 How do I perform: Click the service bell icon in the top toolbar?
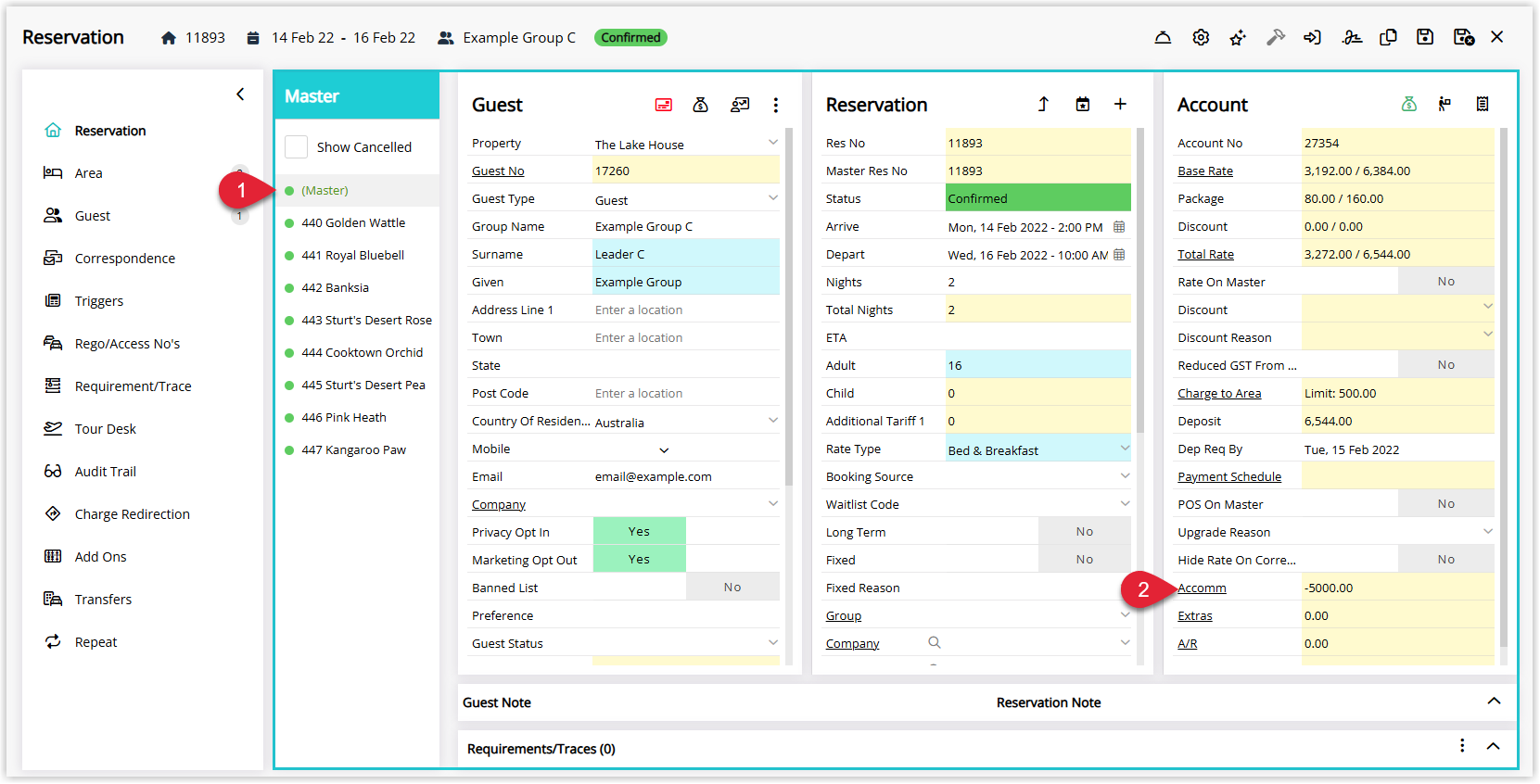1163,38
